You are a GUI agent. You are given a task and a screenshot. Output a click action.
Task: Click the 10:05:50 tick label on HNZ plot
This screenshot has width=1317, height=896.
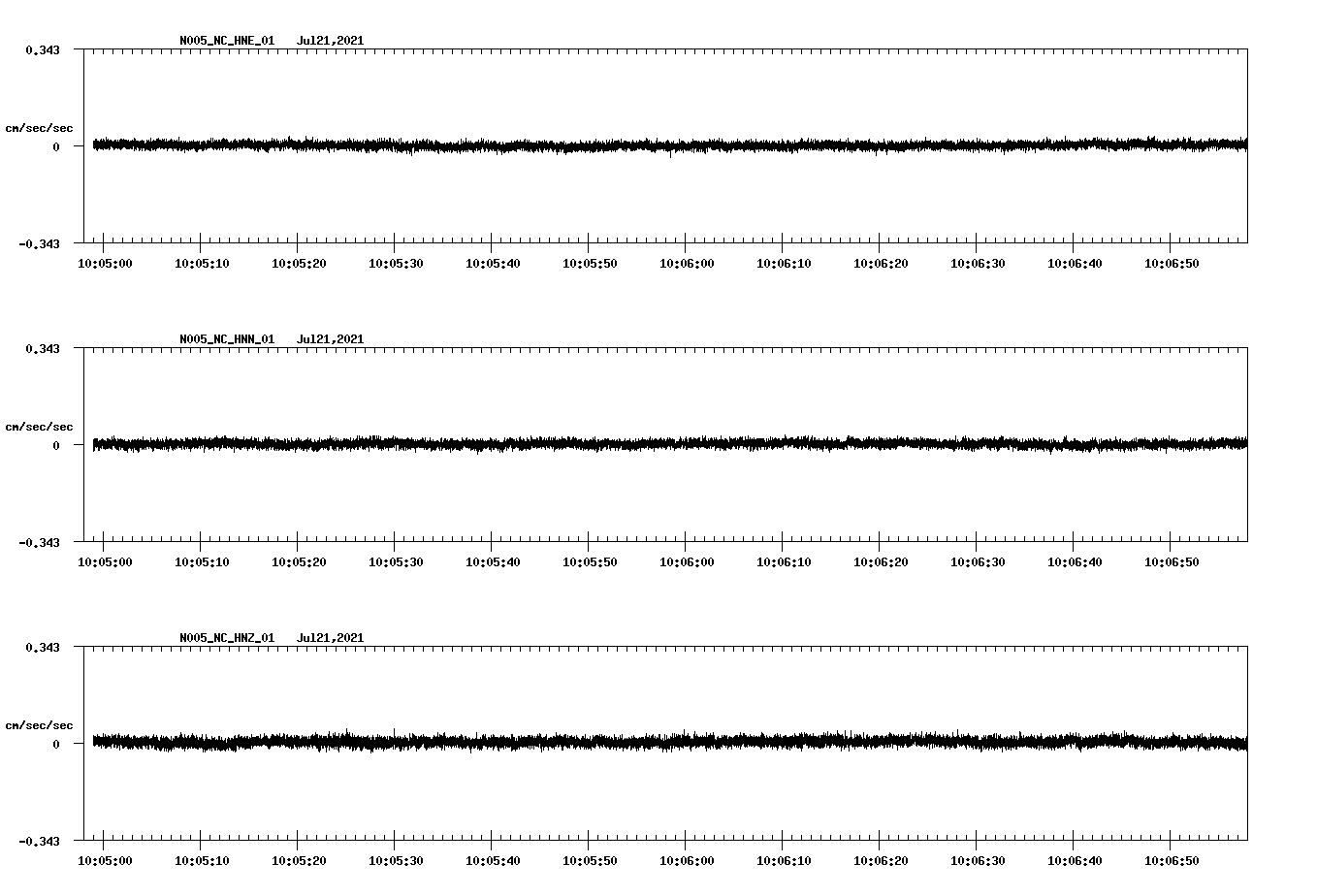(590, 861)
